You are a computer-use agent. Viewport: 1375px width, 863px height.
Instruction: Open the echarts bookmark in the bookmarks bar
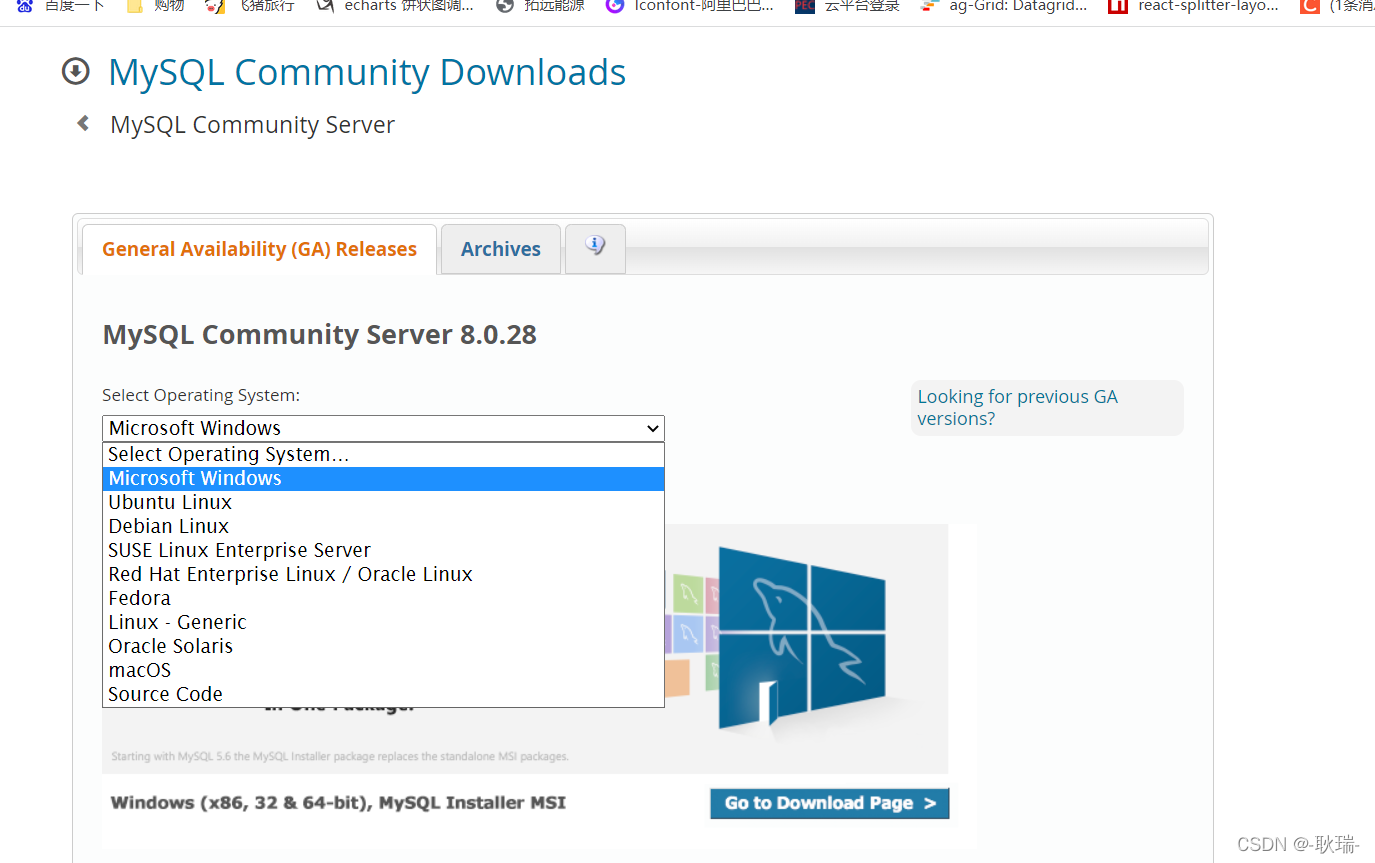coord(394,6)
